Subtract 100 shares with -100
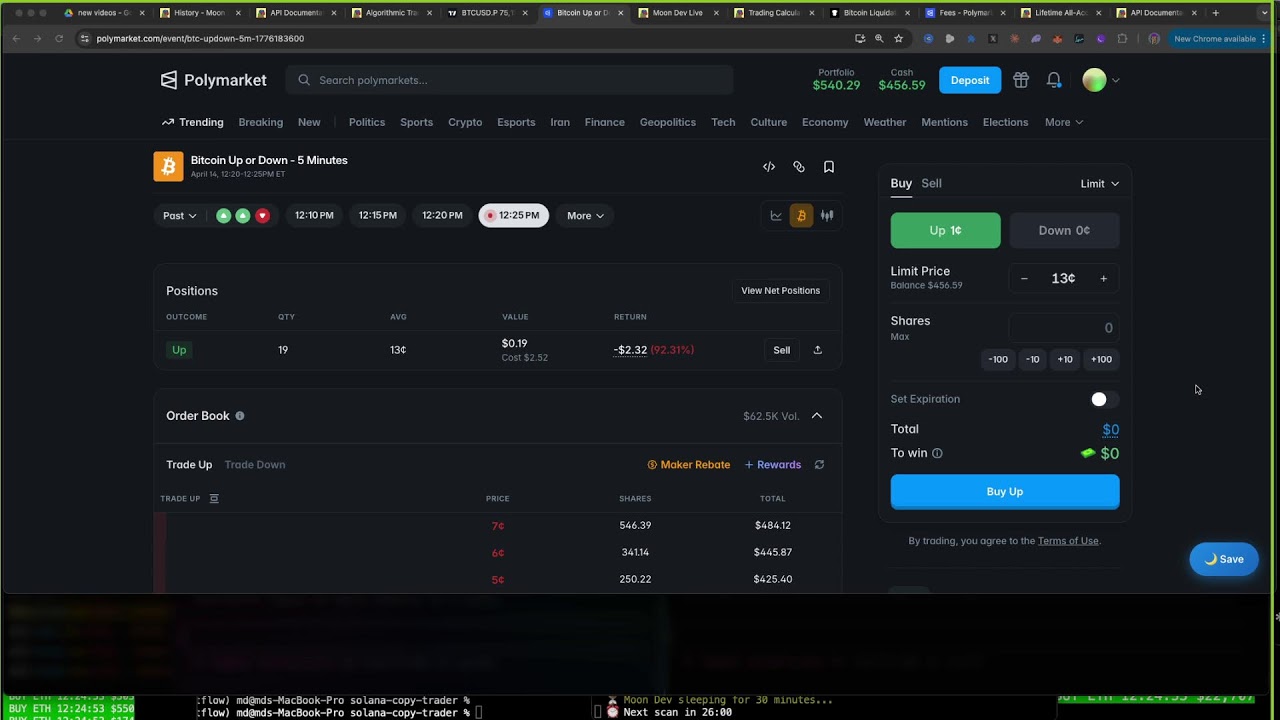 [x=998, y=359]
